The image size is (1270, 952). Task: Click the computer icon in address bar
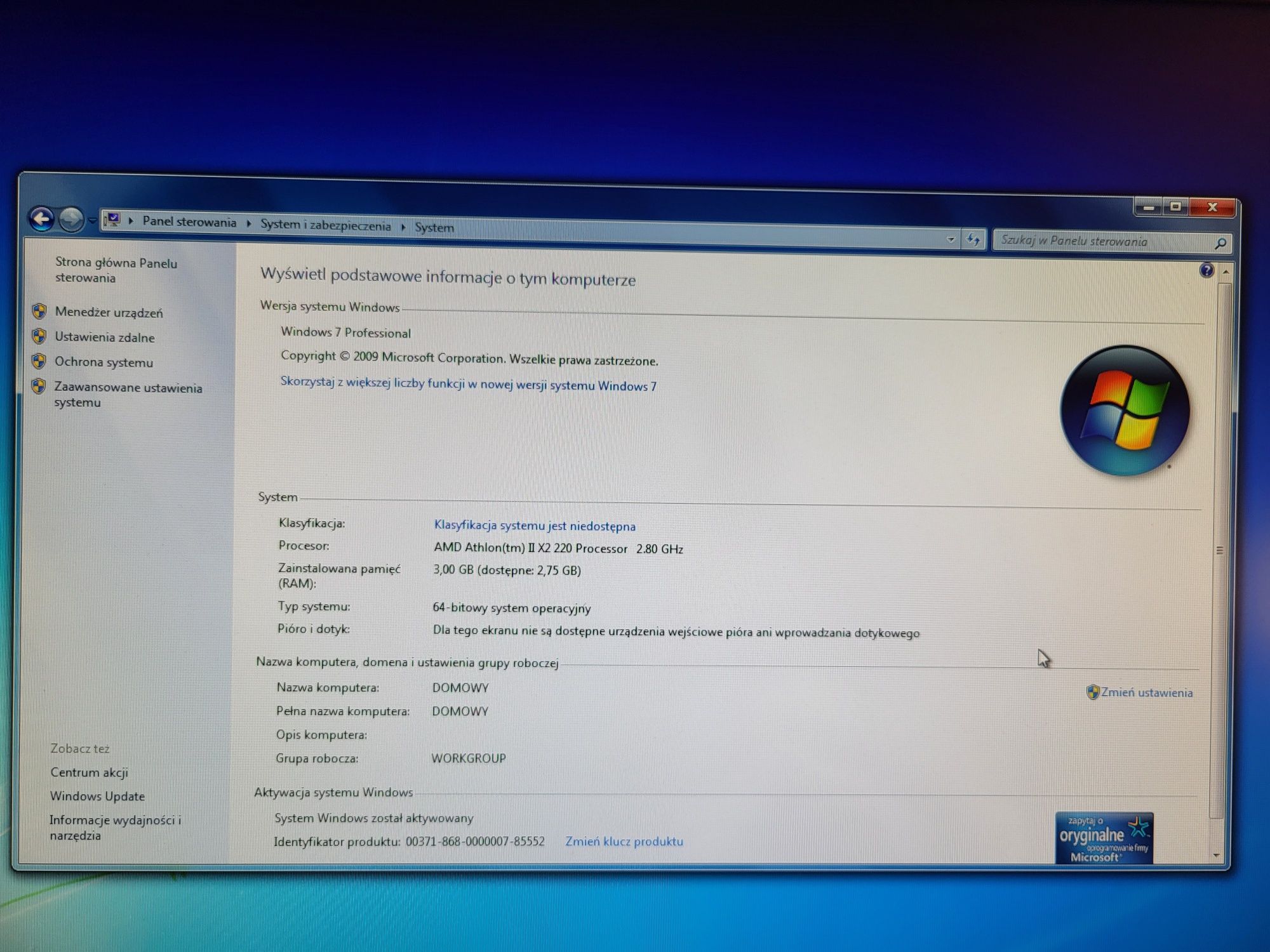coord(112,220)
